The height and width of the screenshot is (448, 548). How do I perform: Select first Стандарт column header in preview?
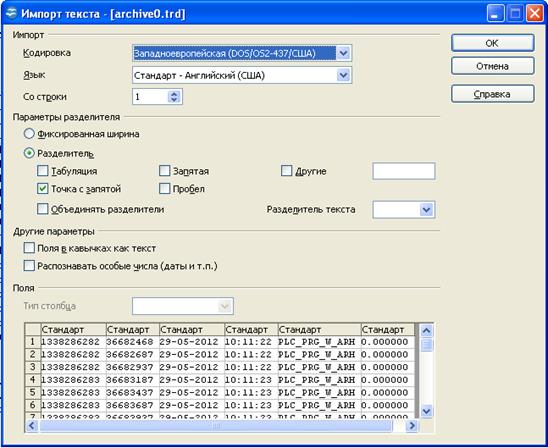(73, 330)
